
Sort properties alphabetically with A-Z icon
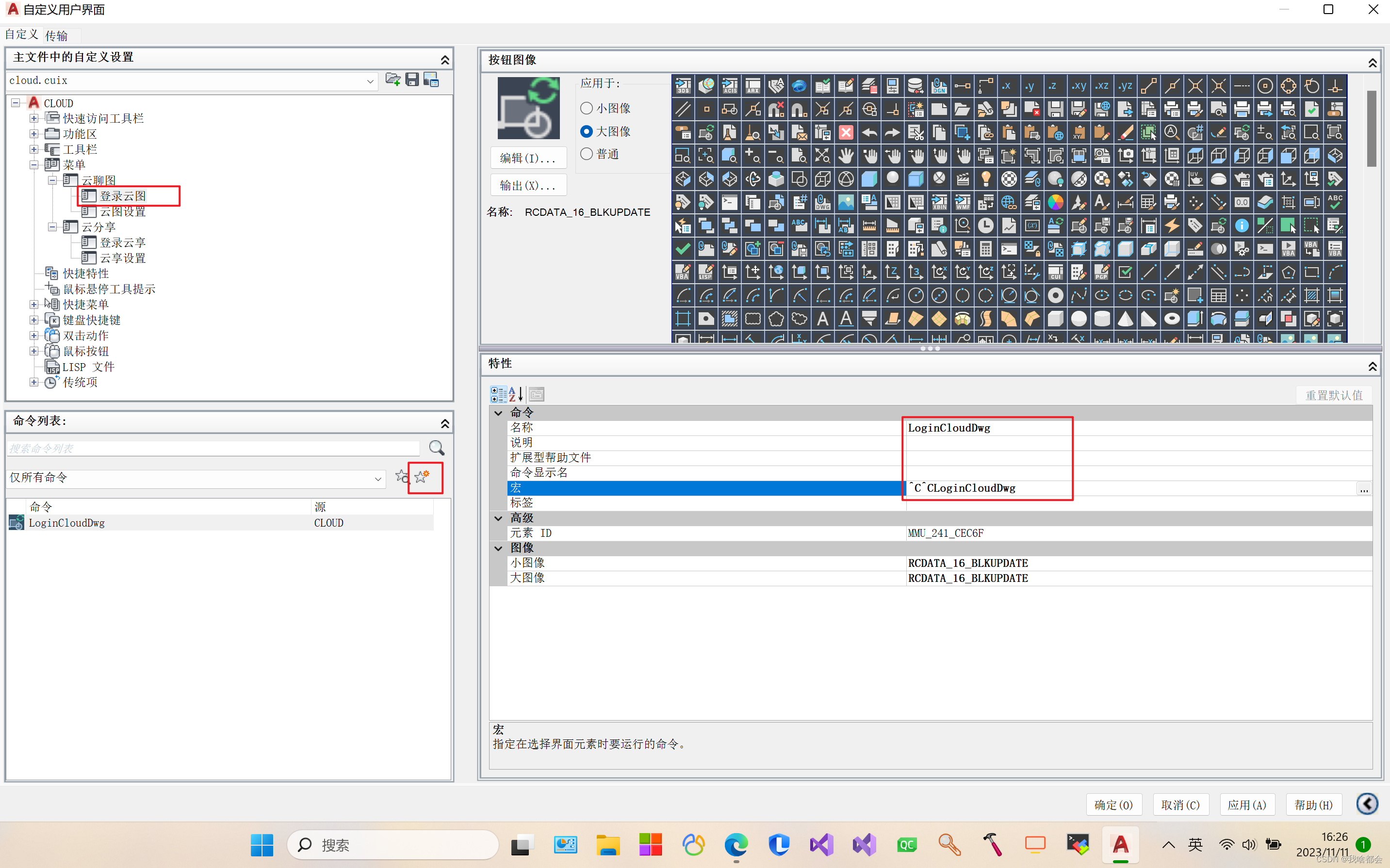point(515,394)
